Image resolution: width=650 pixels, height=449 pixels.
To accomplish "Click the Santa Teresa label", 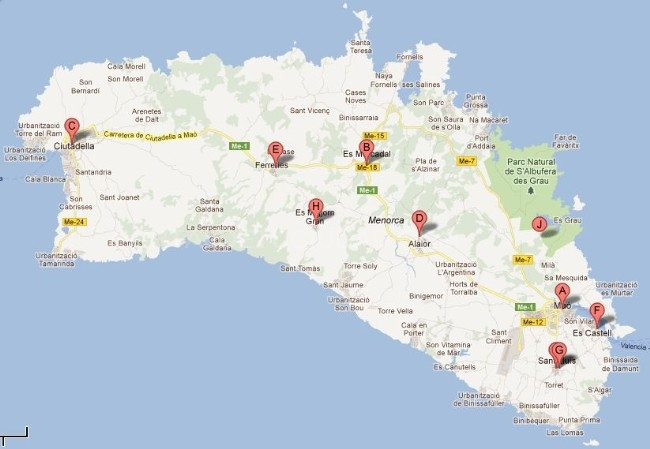I will (361, 46).
